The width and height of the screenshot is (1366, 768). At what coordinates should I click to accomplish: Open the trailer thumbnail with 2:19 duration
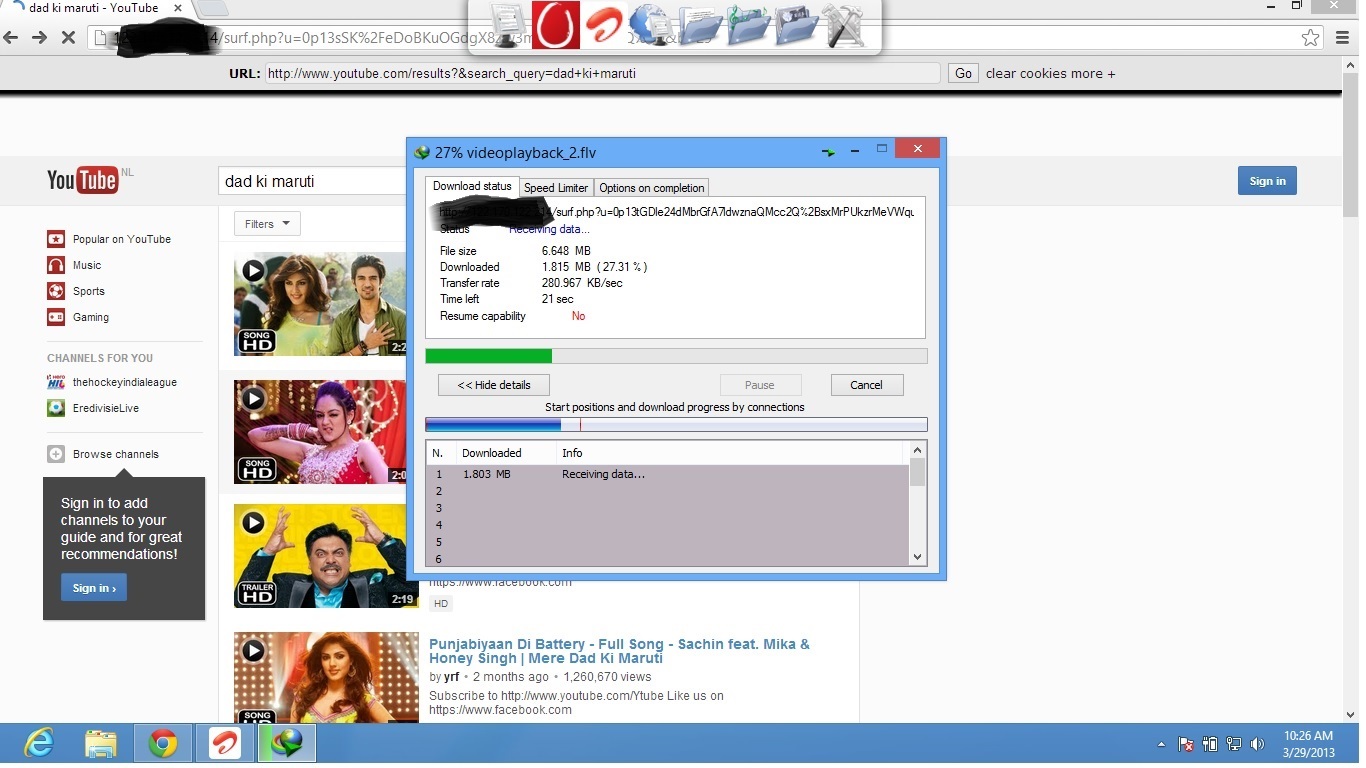(x=326, y=556)
